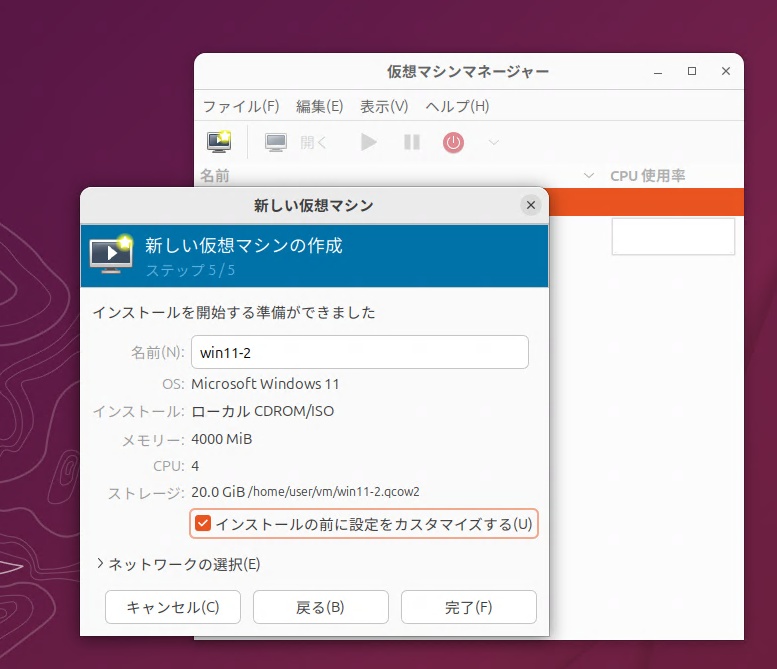
Task: Uncheck インストールの前に設定をカスタマイズする checkbox
Action: coord(203,524)
